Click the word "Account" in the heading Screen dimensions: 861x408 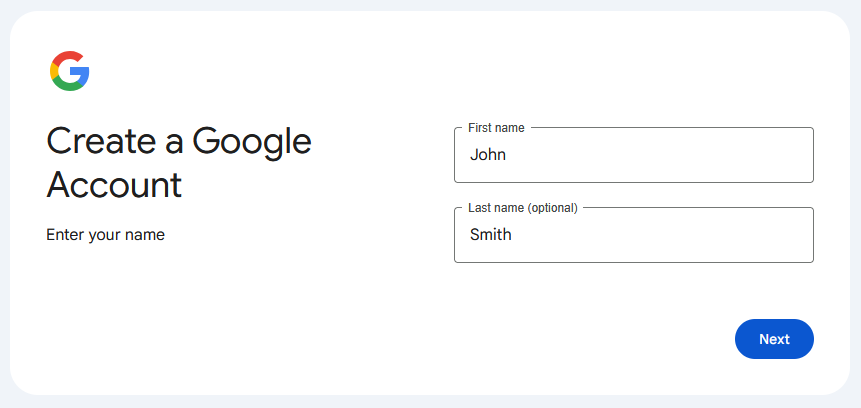(114, 185)
